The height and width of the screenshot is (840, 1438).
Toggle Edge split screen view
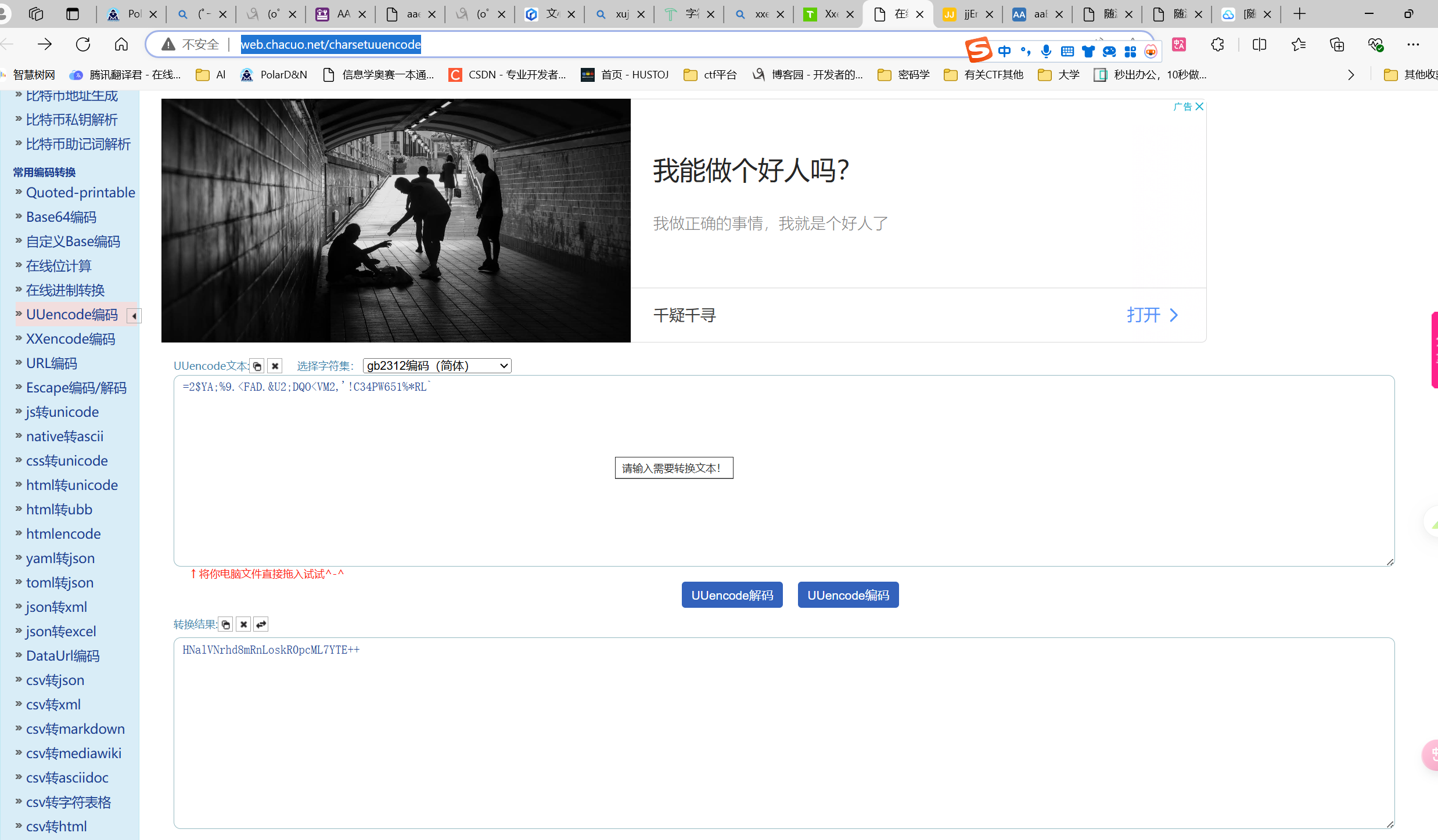tap(1259, 45)
